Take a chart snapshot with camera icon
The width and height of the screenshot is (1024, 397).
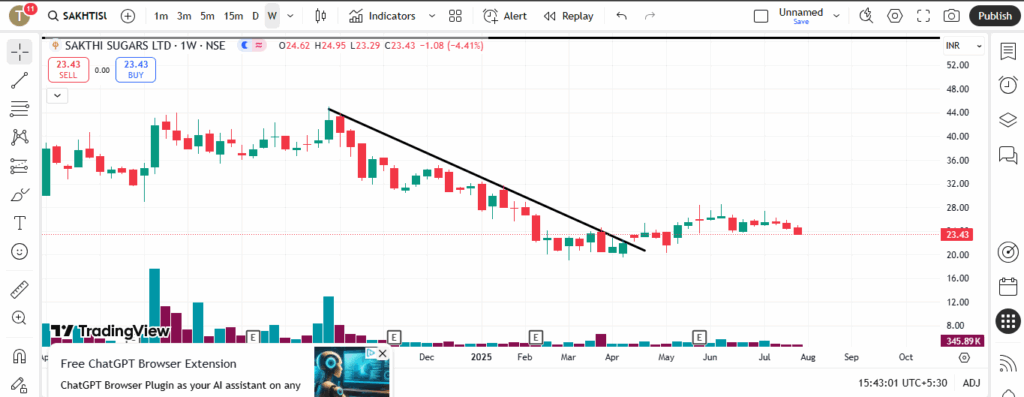point(952,16)
